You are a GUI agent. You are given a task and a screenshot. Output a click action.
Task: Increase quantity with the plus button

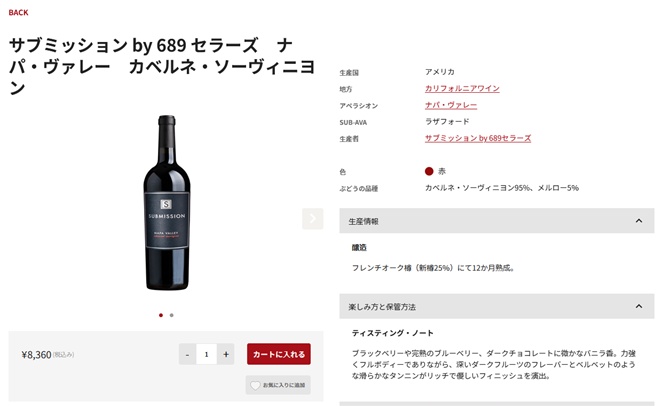[226, 354]
